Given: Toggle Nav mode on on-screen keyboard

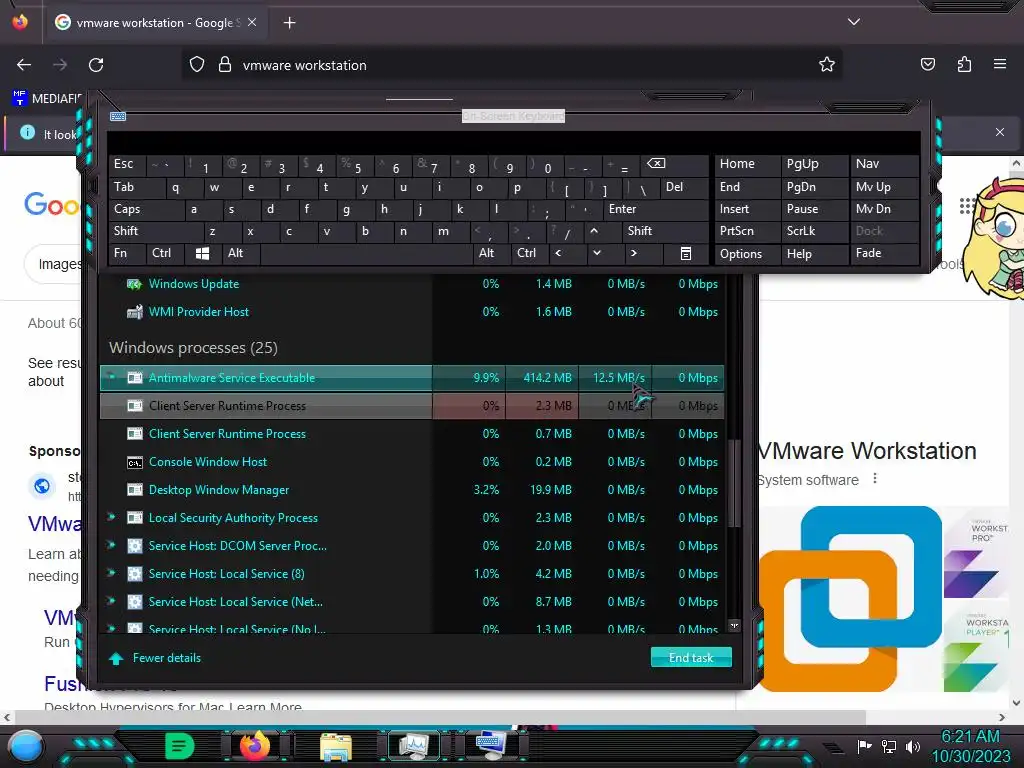Looking at the screenshot, I should (x=884, y=164).
